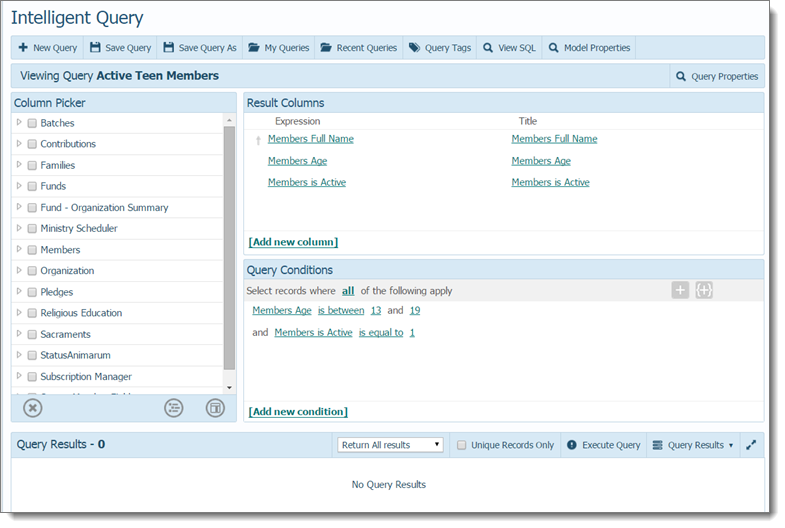Click the plus icon in Query Conditions
The height and width of the screenshot is (528, 785).
point(680,290)
